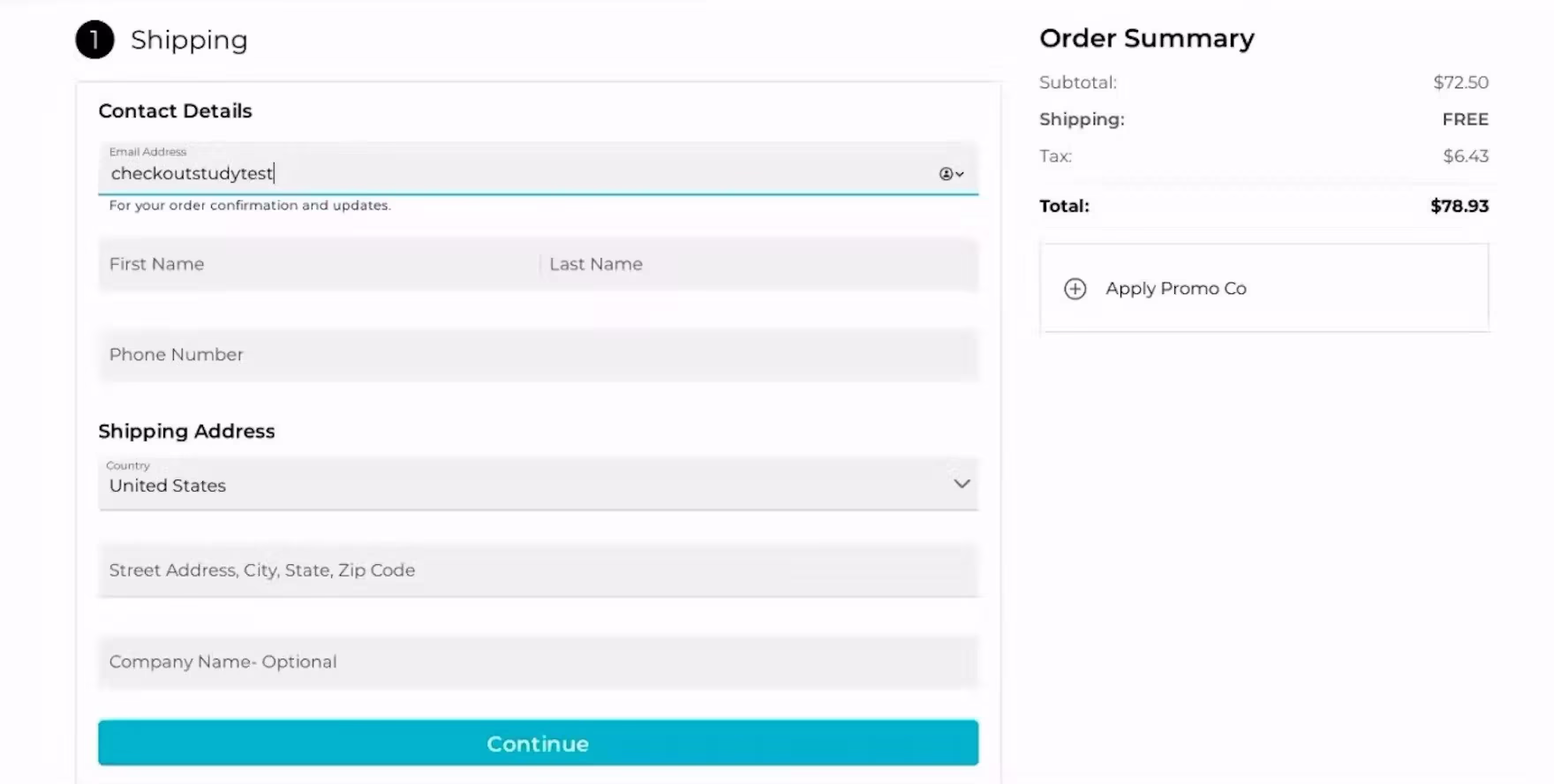
Task: Expand the Apply Promo Code section
Action: [x=1176, y=289]
